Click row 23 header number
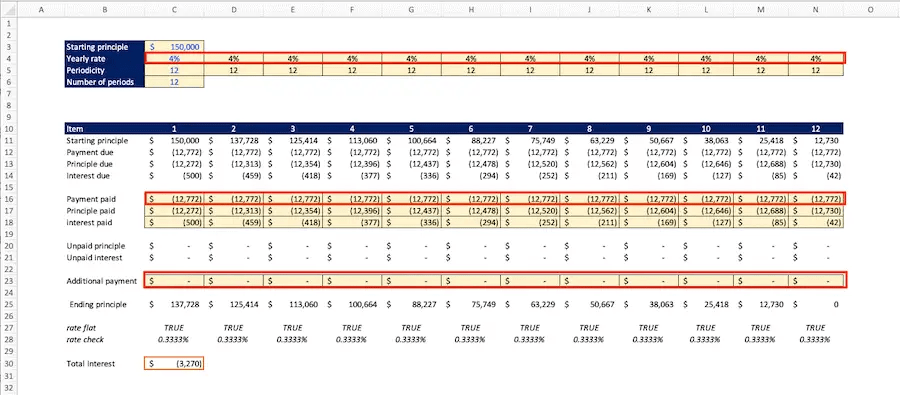This screenshot has width=900, height=395. click(9, 281)
